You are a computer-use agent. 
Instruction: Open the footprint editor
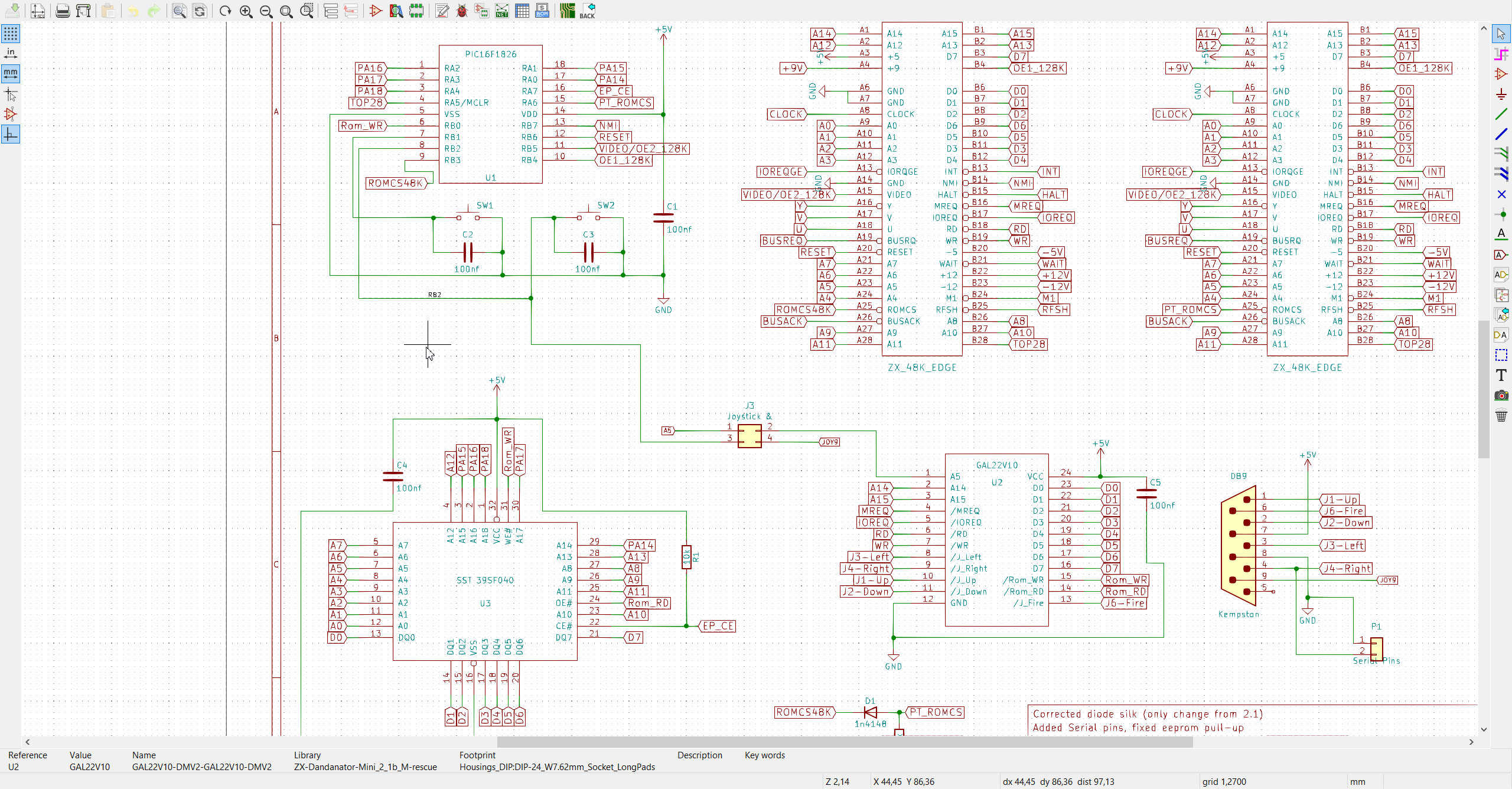click(416, 10)
